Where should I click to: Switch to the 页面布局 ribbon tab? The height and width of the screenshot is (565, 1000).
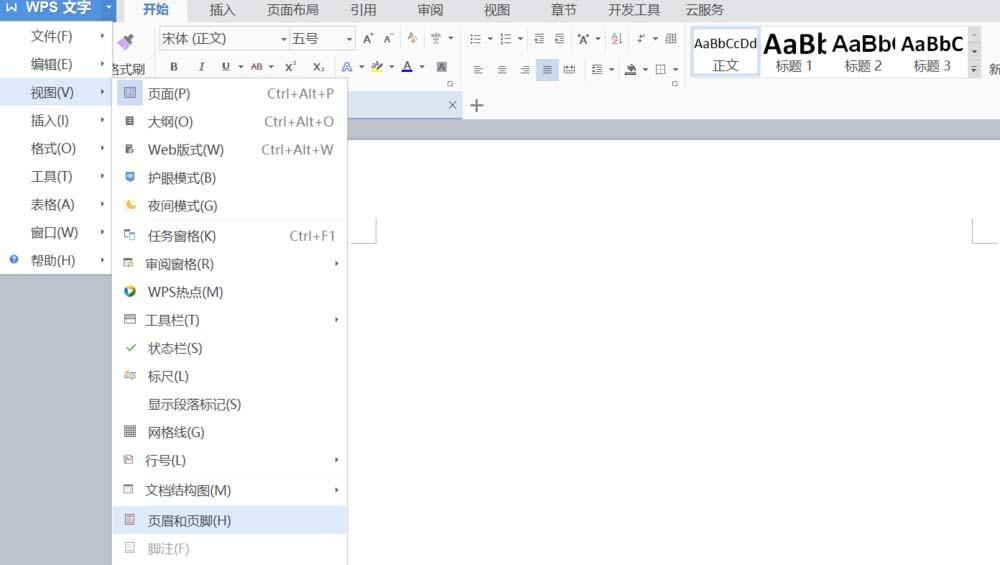point(292,10)
